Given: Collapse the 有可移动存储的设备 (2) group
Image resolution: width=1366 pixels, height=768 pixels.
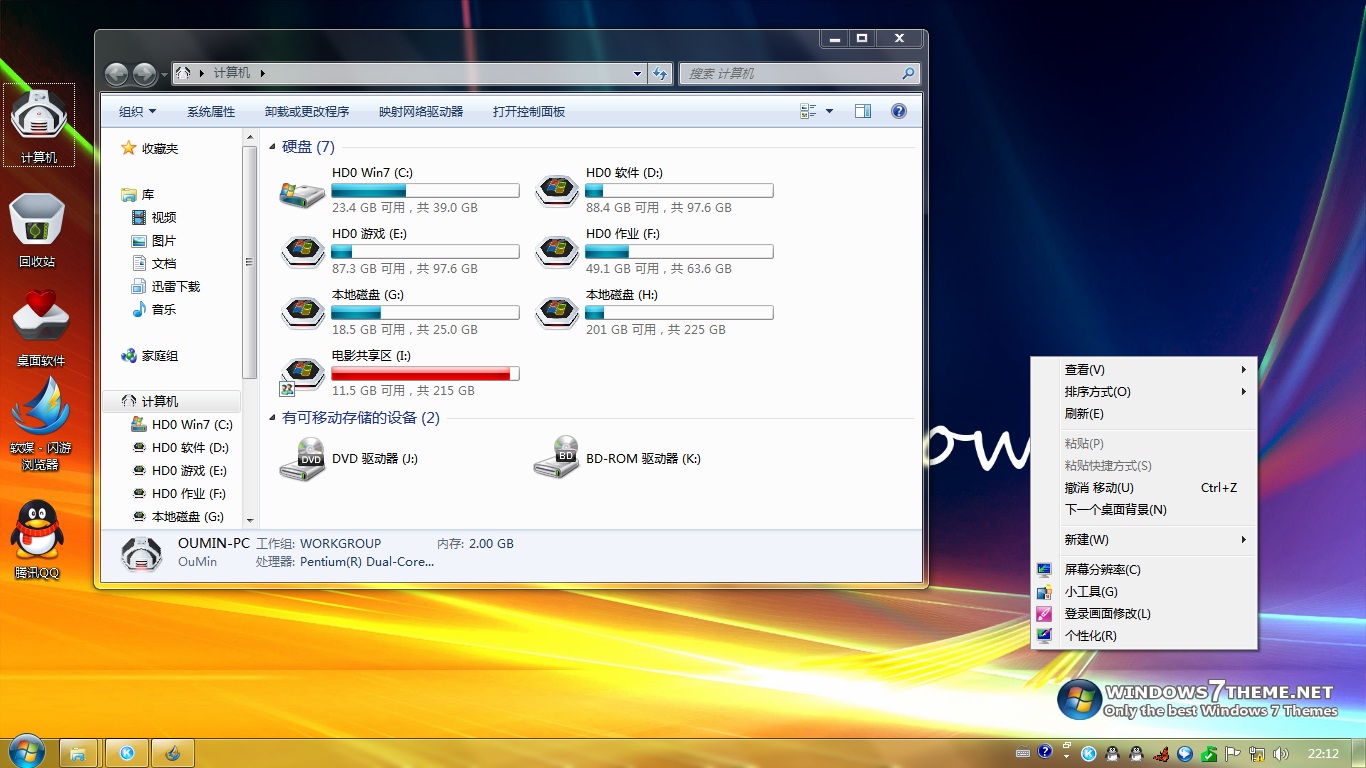Looking at the screenshot, I should tap(273, 418).
